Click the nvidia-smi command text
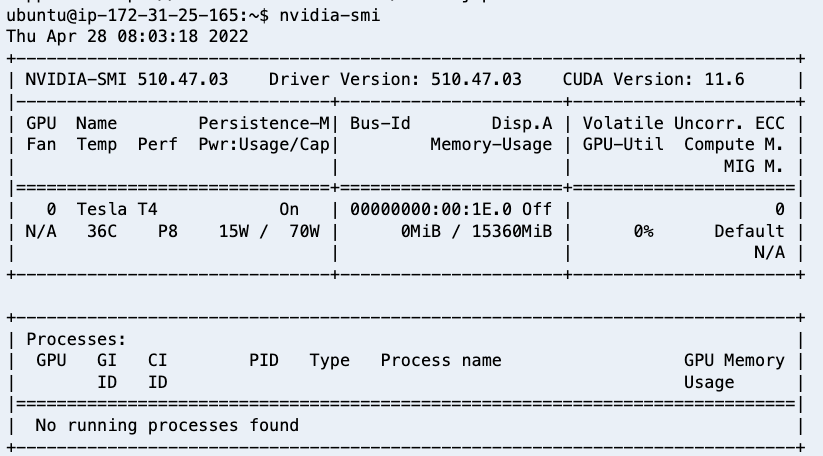This screenshot has height=456, width=823. [x=329, y=15]
